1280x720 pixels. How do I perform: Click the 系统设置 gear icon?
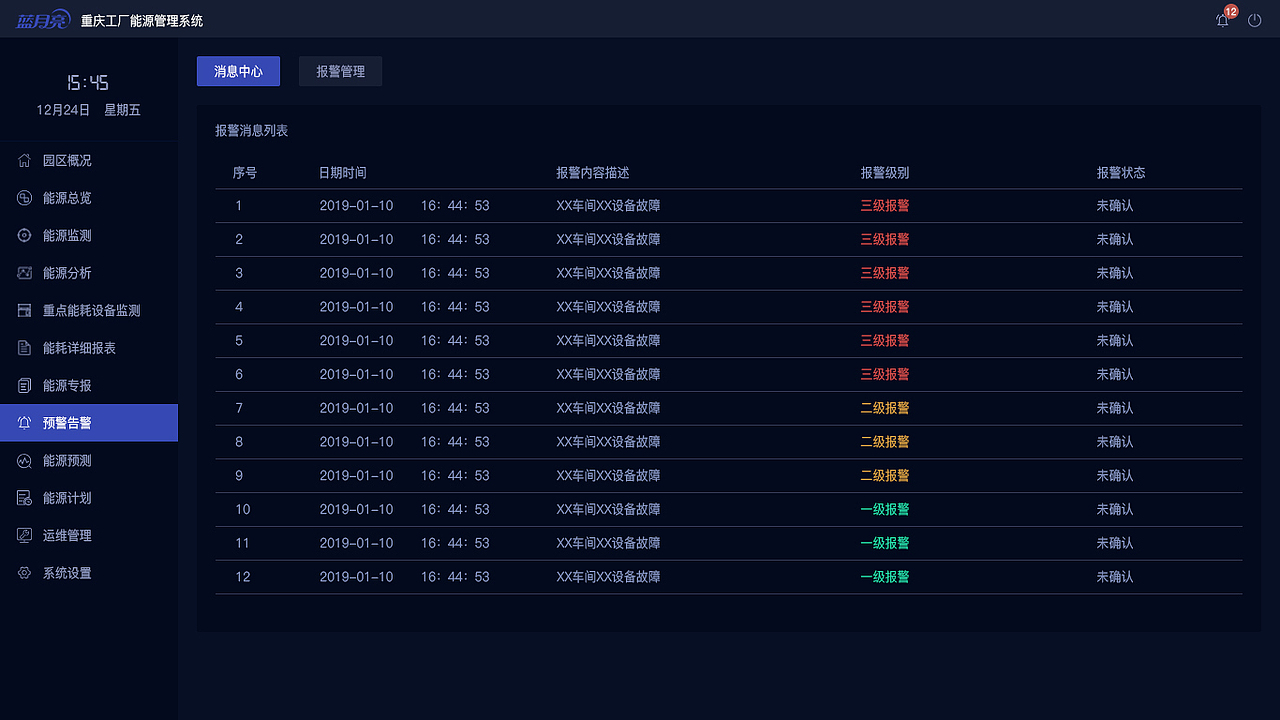[25, 573]
